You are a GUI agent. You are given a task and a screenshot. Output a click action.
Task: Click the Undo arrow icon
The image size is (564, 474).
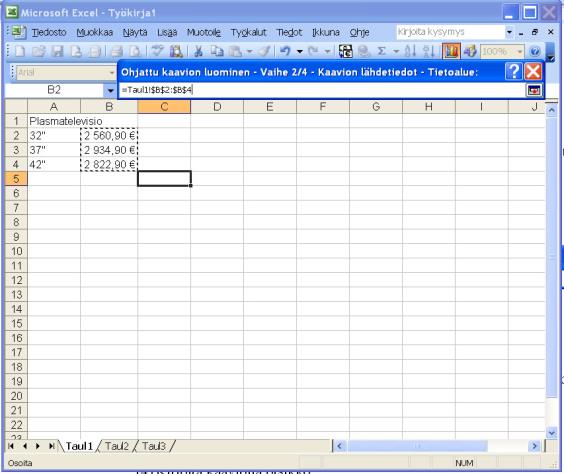(x=285, y=51)
